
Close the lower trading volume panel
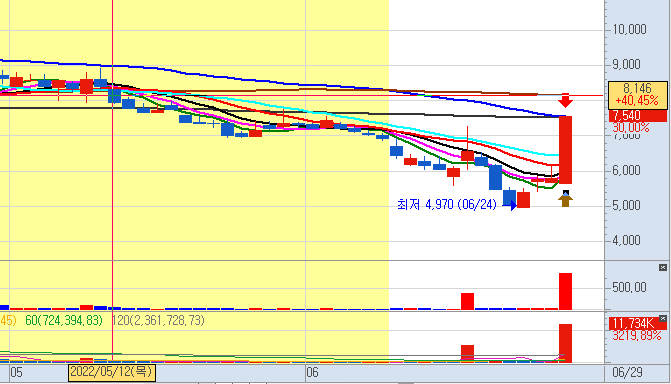pyautogui.click(x=662, y=319)
